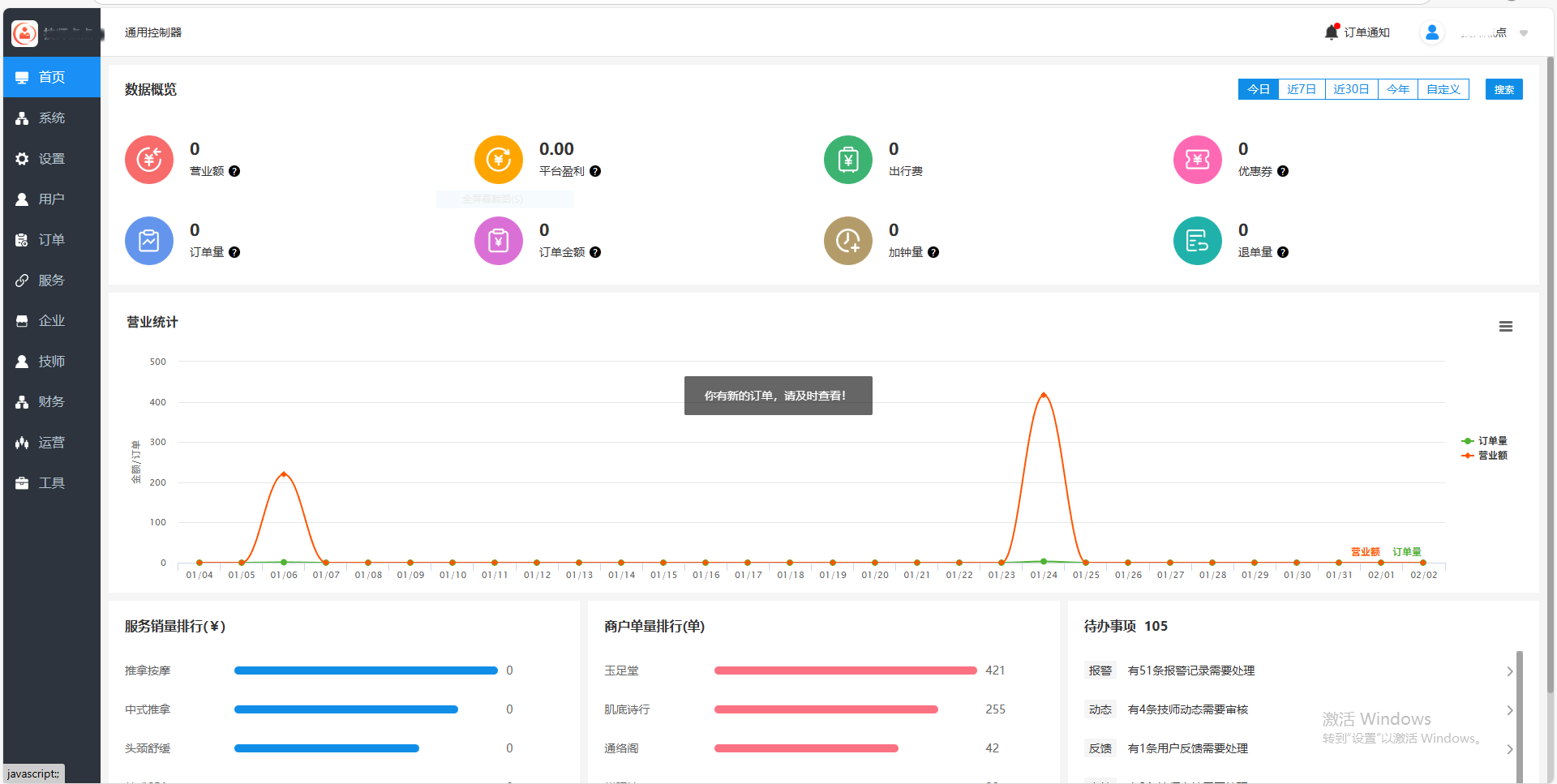
Task: Toggle 营业额 series in chart legend
Action: tap(1484, 456)
